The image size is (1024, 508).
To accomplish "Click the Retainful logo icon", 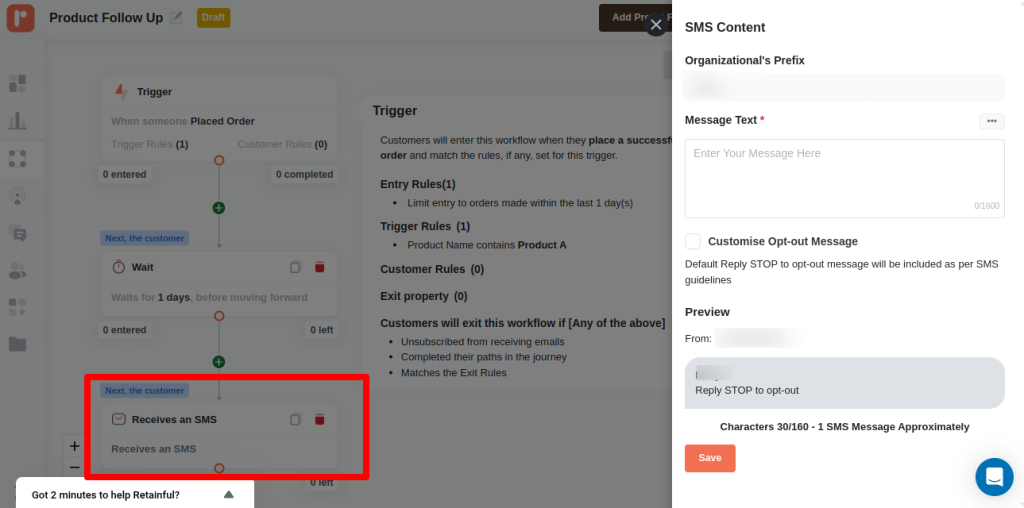I will coord(20,17).
